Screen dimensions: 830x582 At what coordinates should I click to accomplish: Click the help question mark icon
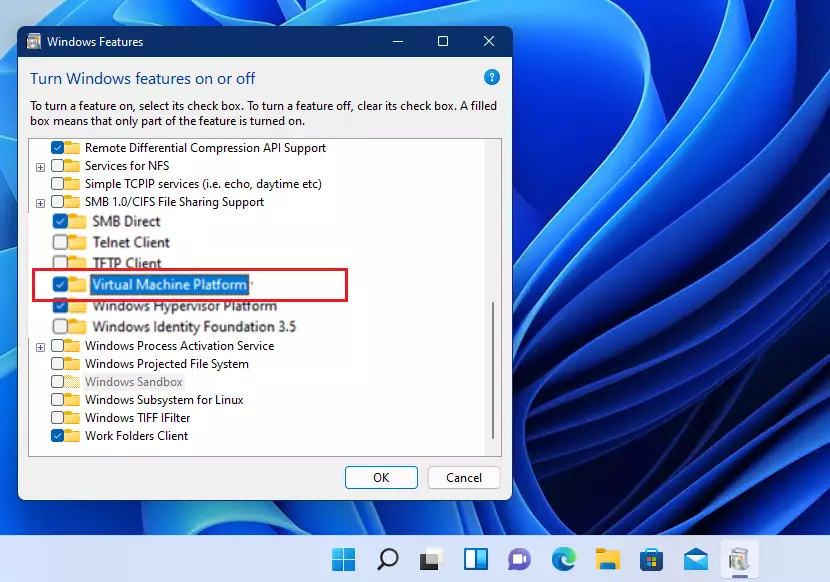point(492,77)
